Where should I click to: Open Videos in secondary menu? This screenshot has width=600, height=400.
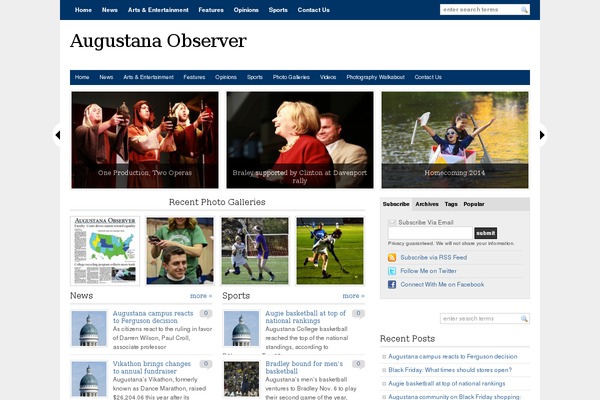tap(328, 77)
